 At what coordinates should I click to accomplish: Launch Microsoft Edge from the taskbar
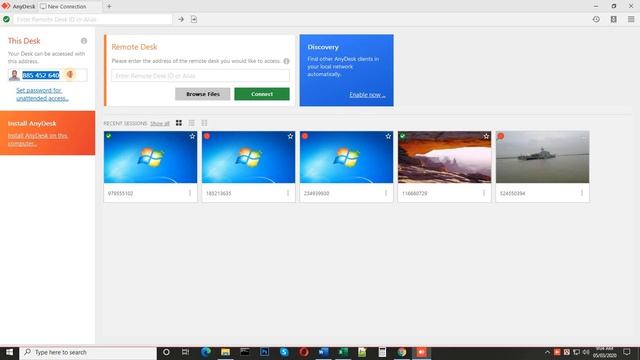click(x=206, y=352)
